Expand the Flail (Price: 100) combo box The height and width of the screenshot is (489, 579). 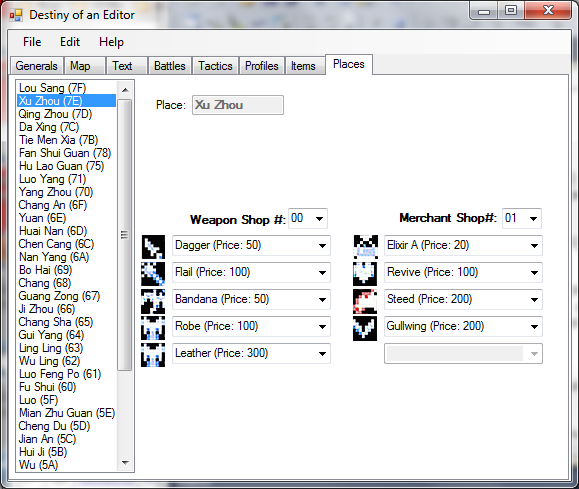click(322, 273)
